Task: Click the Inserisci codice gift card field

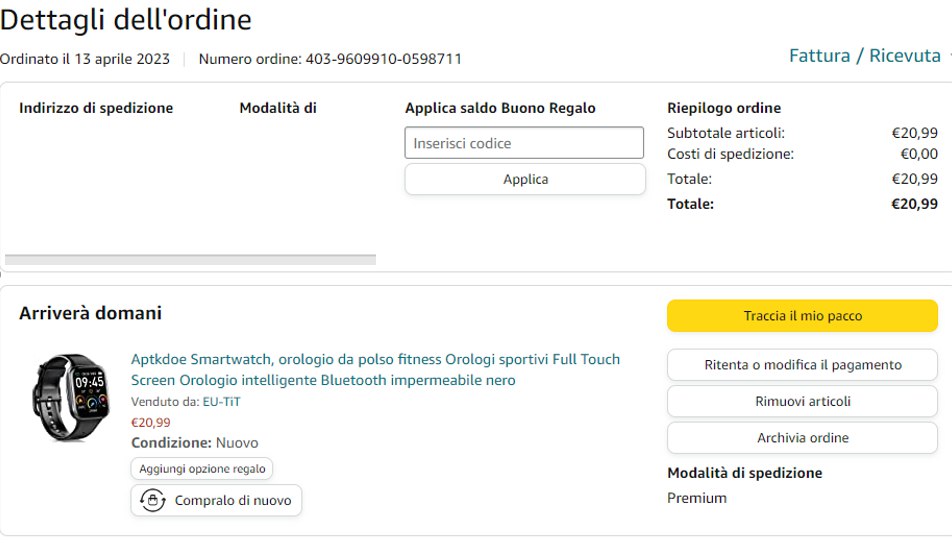Action: tap(524, 143)
